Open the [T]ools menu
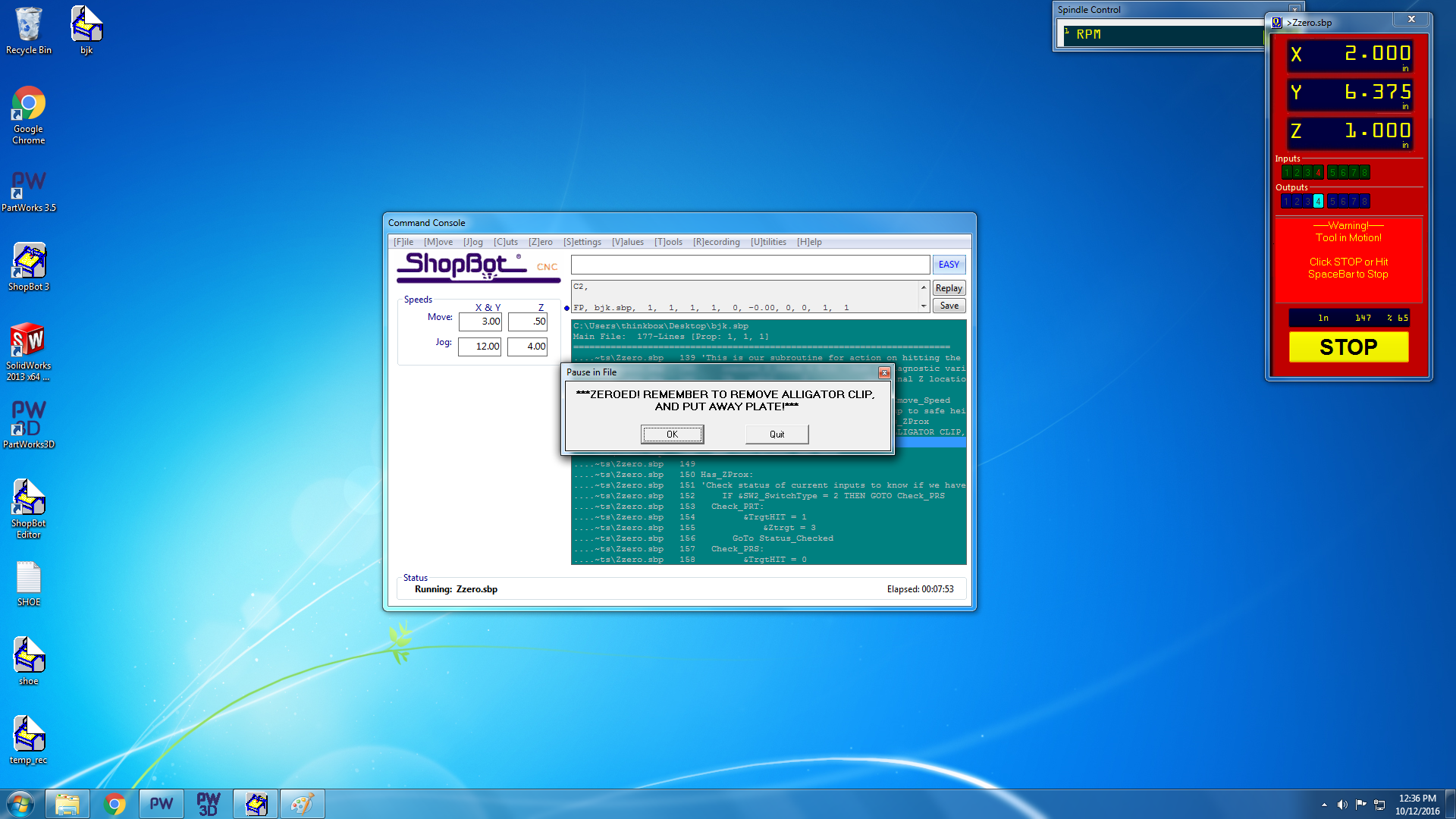Viewport: 1456px width, 819px height. [669, 242]
